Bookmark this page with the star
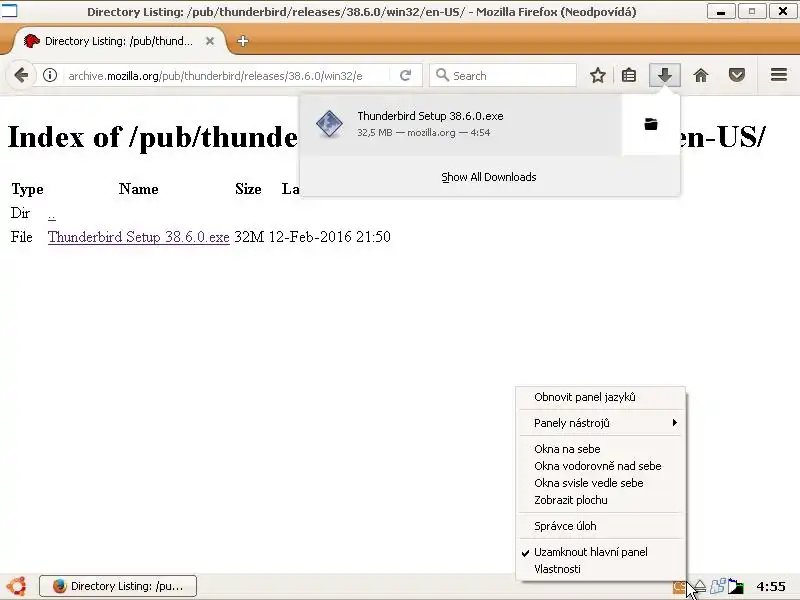800x600 pixels. coord(597,76)
